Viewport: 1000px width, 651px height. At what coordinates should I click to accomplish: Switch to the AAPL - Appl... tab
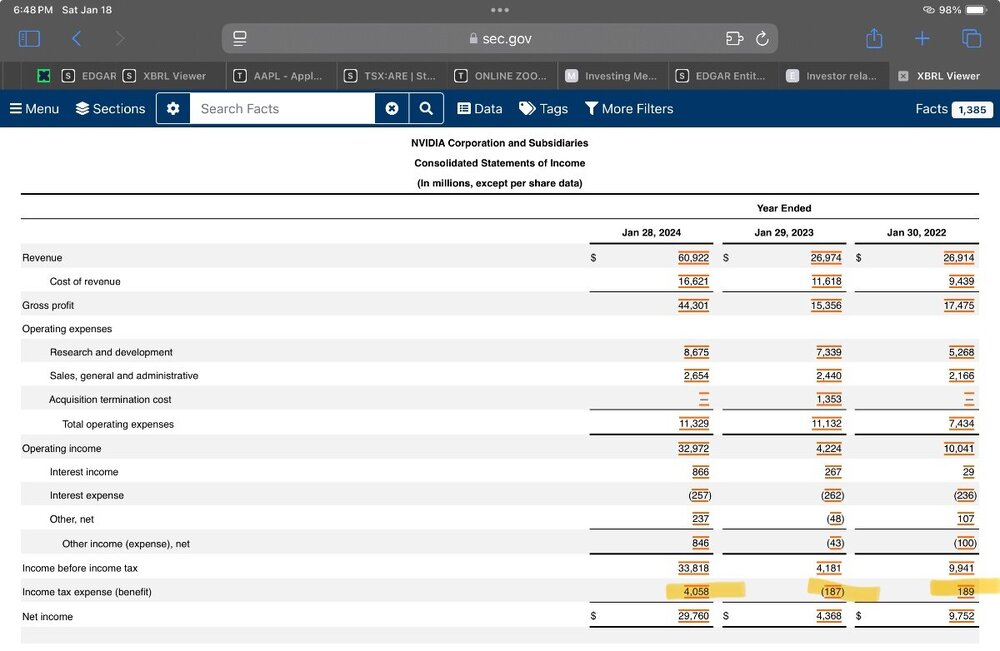pos(278,76)
